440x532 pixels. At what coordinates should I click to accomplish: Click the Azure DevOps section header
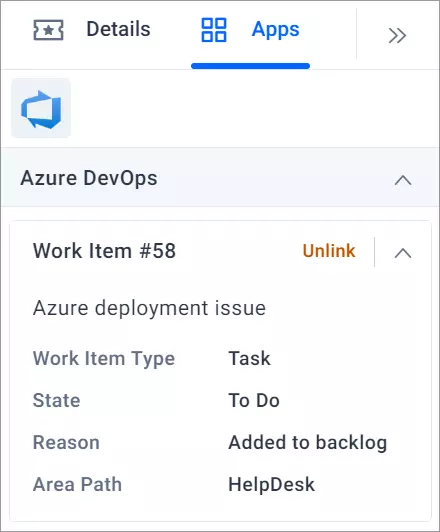point(220,177)
